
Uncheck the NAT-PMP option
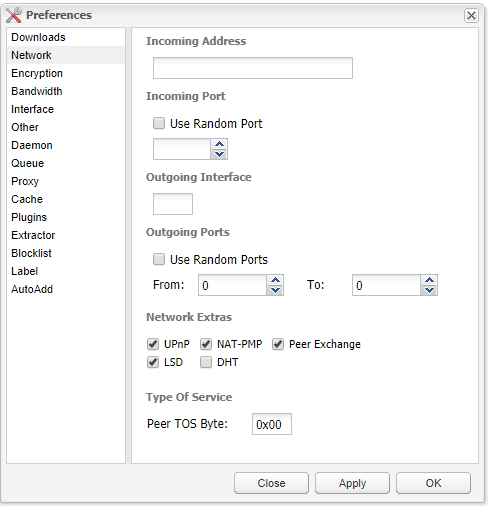tap(206, 344)
